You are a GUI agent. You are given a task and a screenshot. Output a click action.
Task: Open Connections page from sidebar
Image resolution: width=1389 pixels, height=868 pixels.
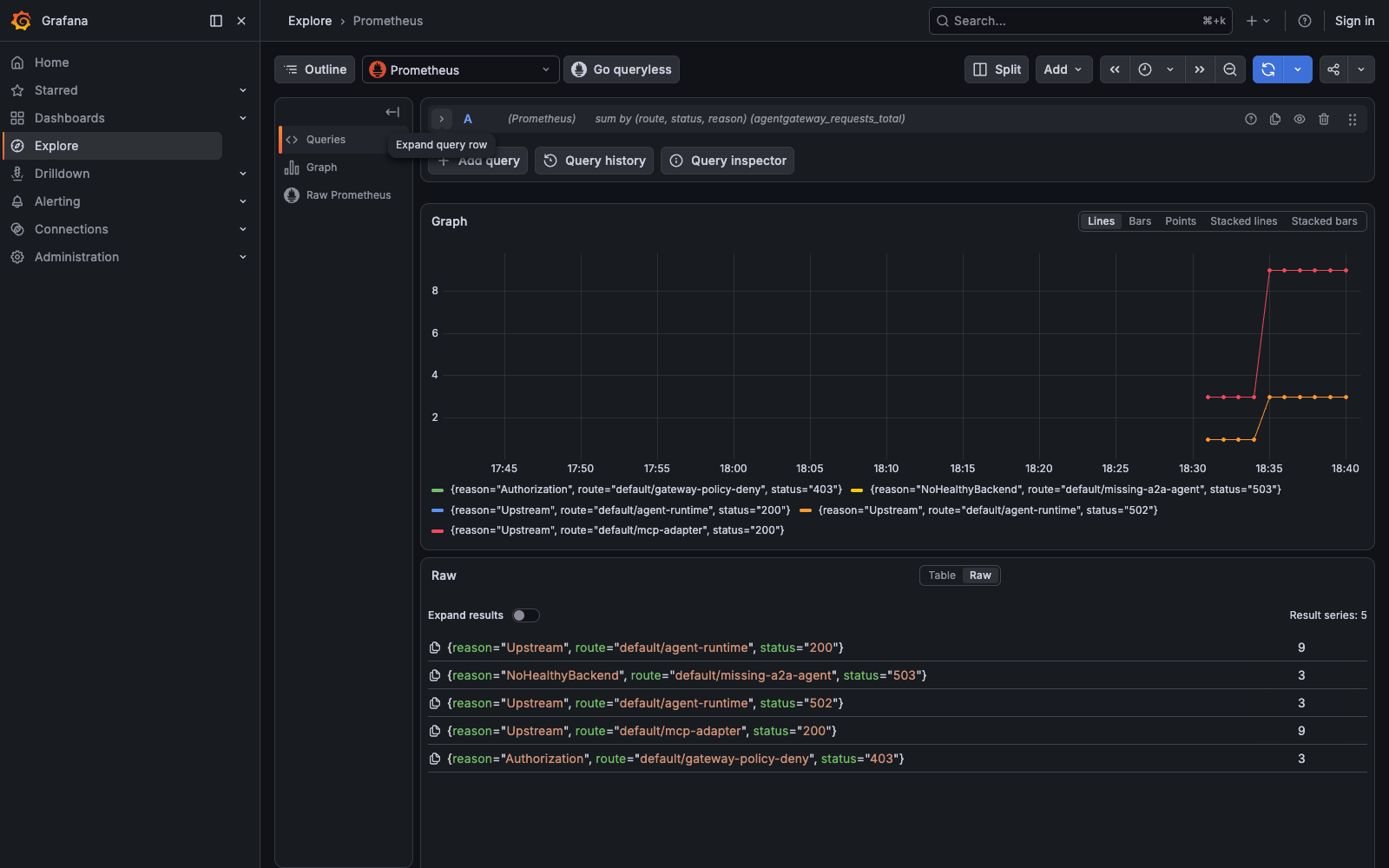(x=71, y=229)
